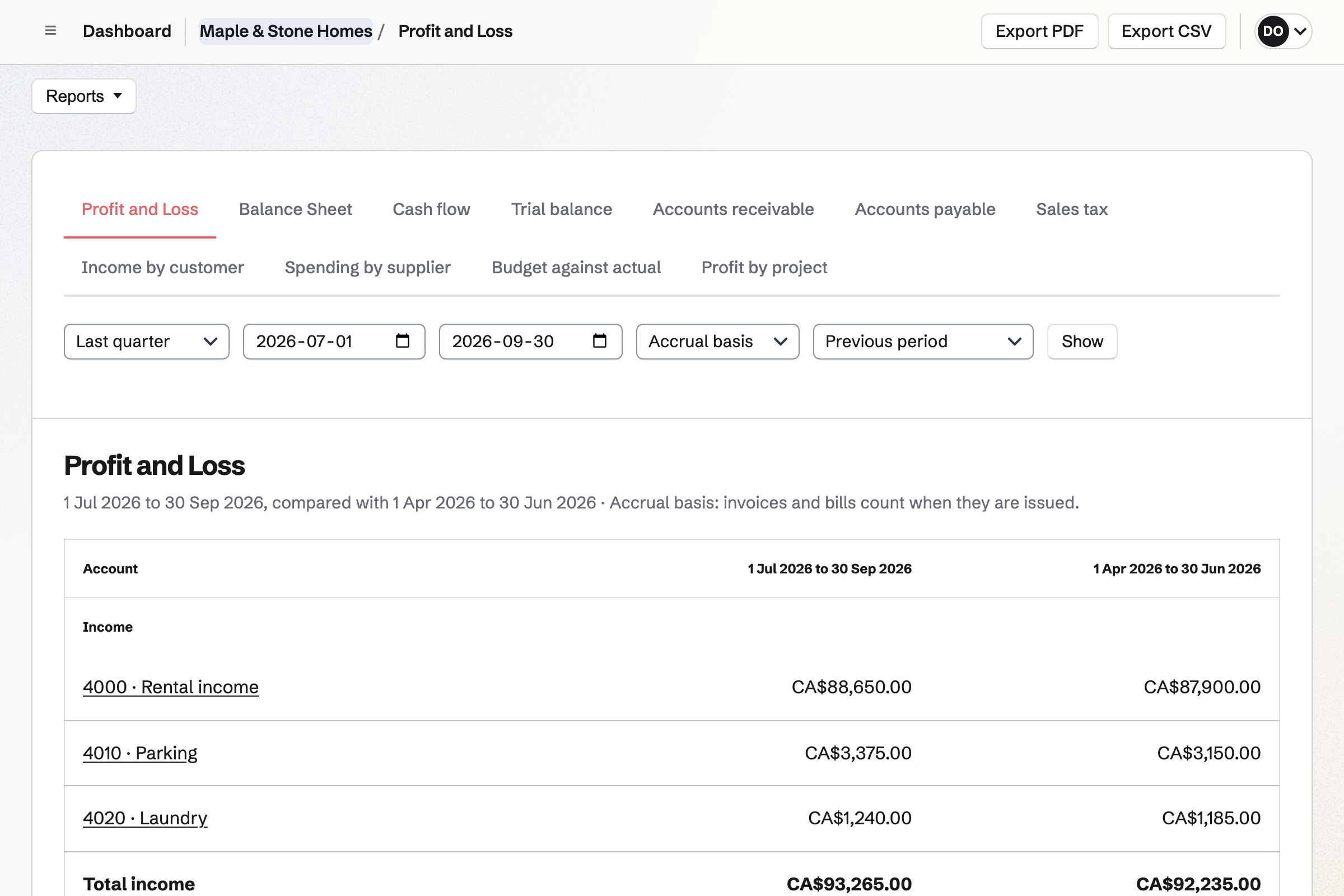Viewport: 1344px width, 896px height.
Task: Click the Export CSV button
Action: [1166, 31]
